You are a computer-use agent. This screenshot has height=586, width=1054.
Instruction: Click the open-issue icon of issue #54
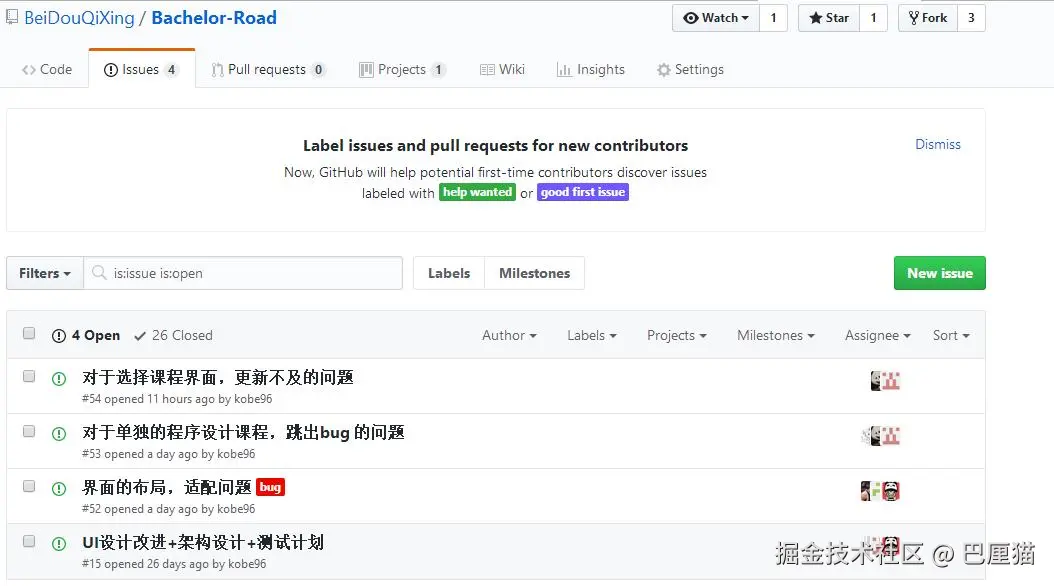tap(59, 379)
